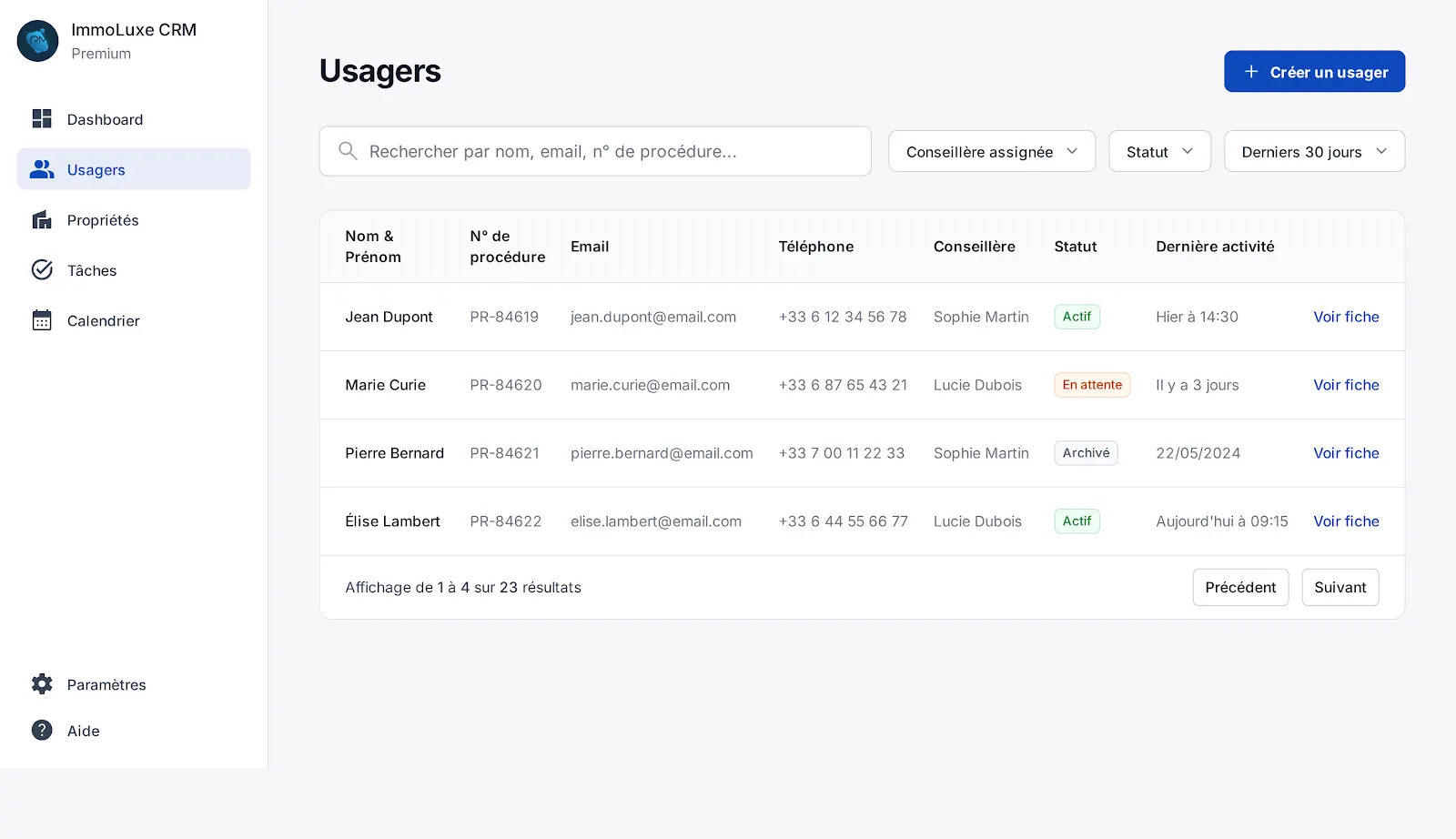
Task: Open the Statut filter dropdown
Action: coord(1159,152)
